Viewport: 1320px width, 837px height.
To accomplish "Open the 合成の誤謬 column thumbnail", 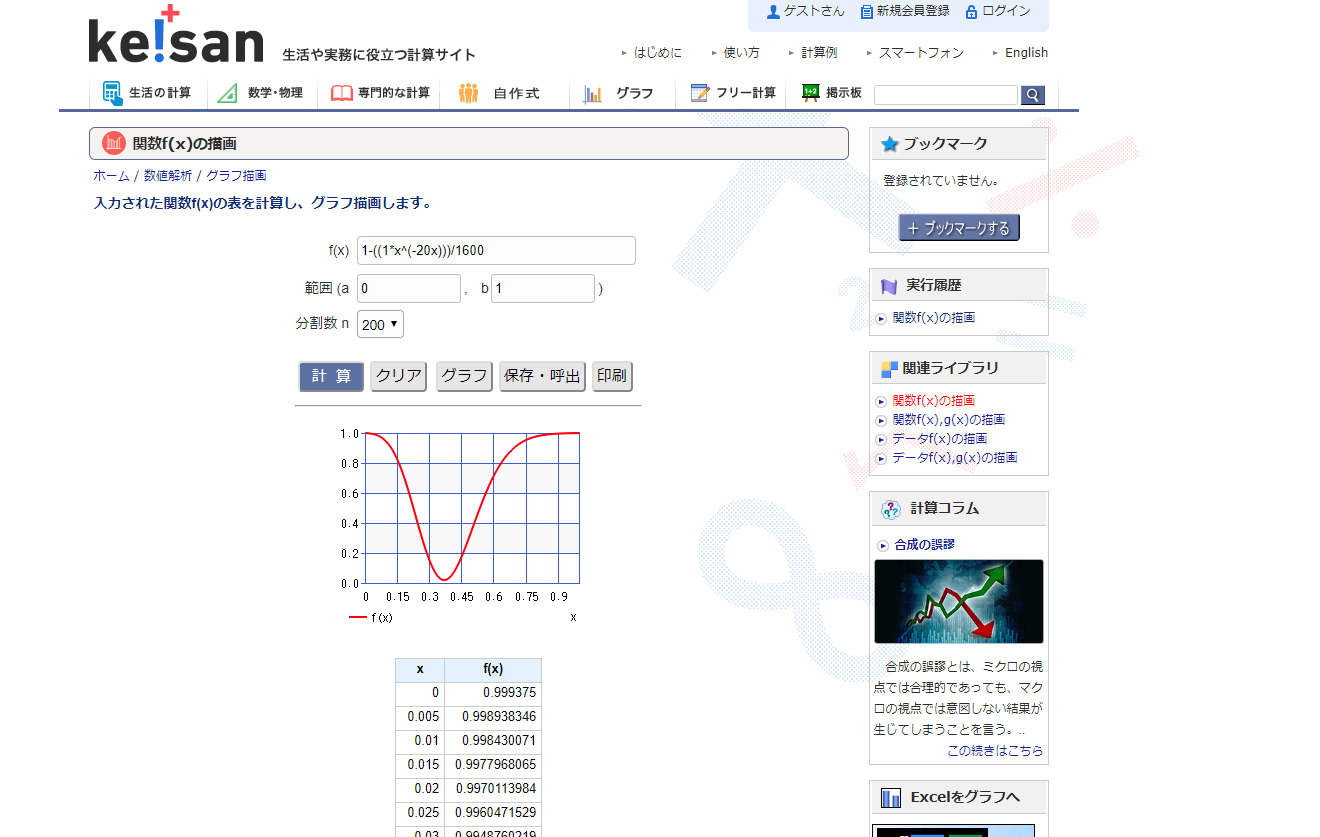I will click(x=958, y=601).
